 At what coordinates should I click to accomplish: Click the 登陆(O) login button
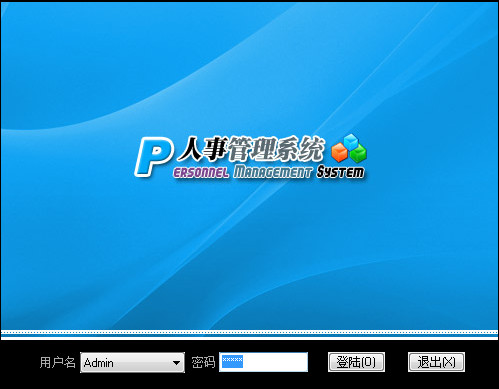(356, 362)
